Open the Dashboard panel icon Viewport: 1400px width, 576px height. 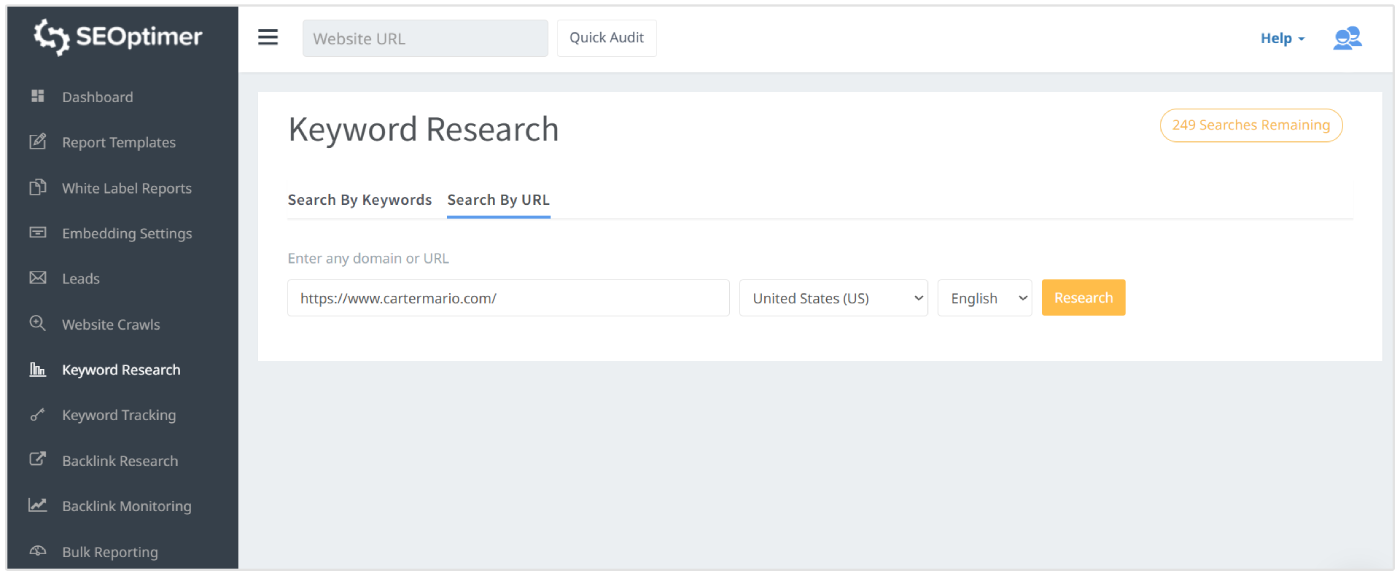click(36, 96)
